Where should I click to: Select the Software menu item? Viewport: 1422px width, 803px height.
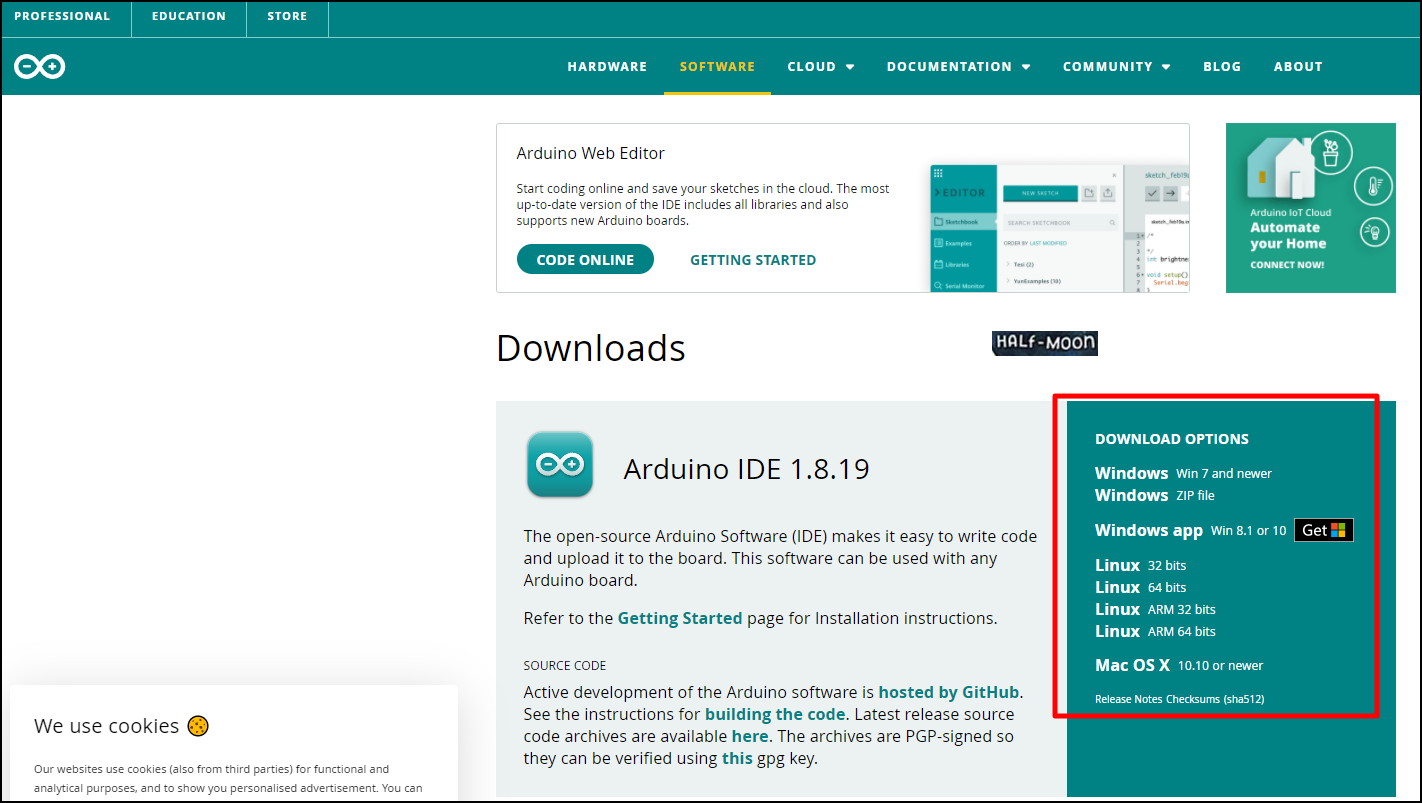[x=717, y=67]
